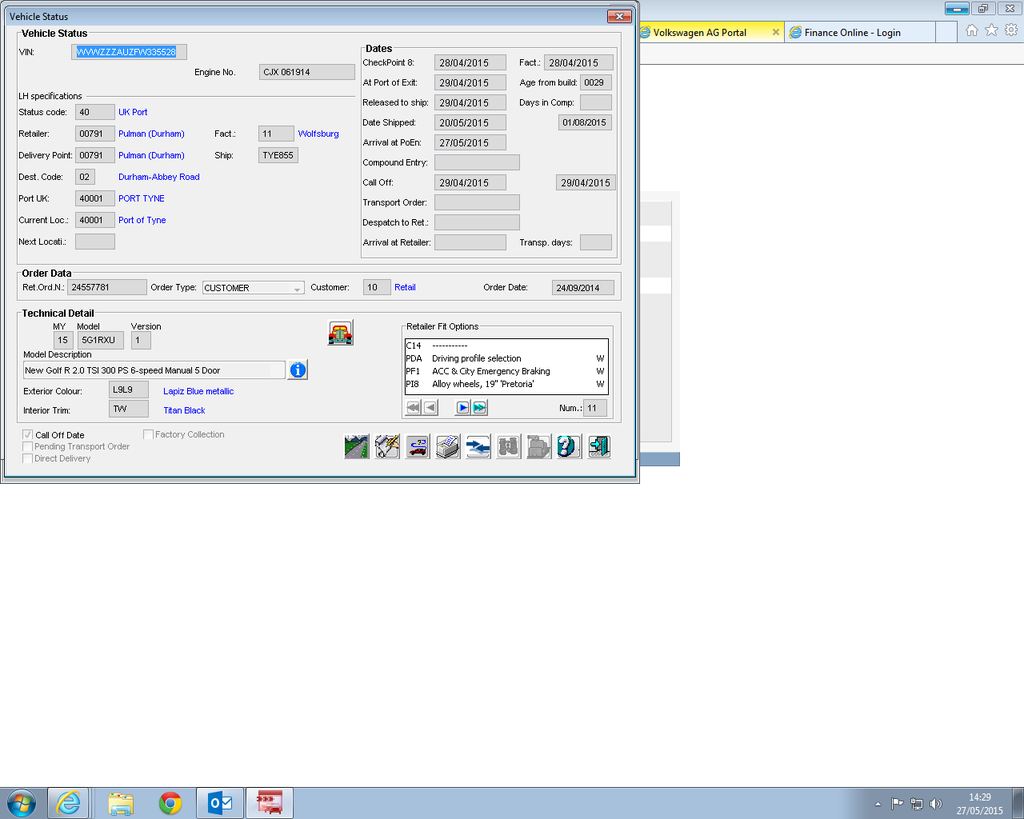Click the empty Compound Entry field
This screenshot has width=1024, height=819.
click(477, 163)
